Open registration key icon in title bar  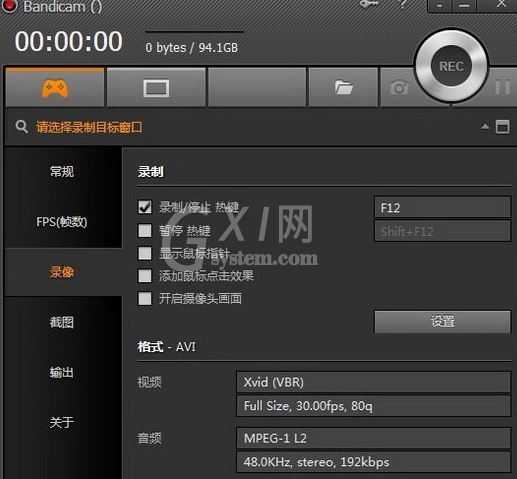(369, 4)
